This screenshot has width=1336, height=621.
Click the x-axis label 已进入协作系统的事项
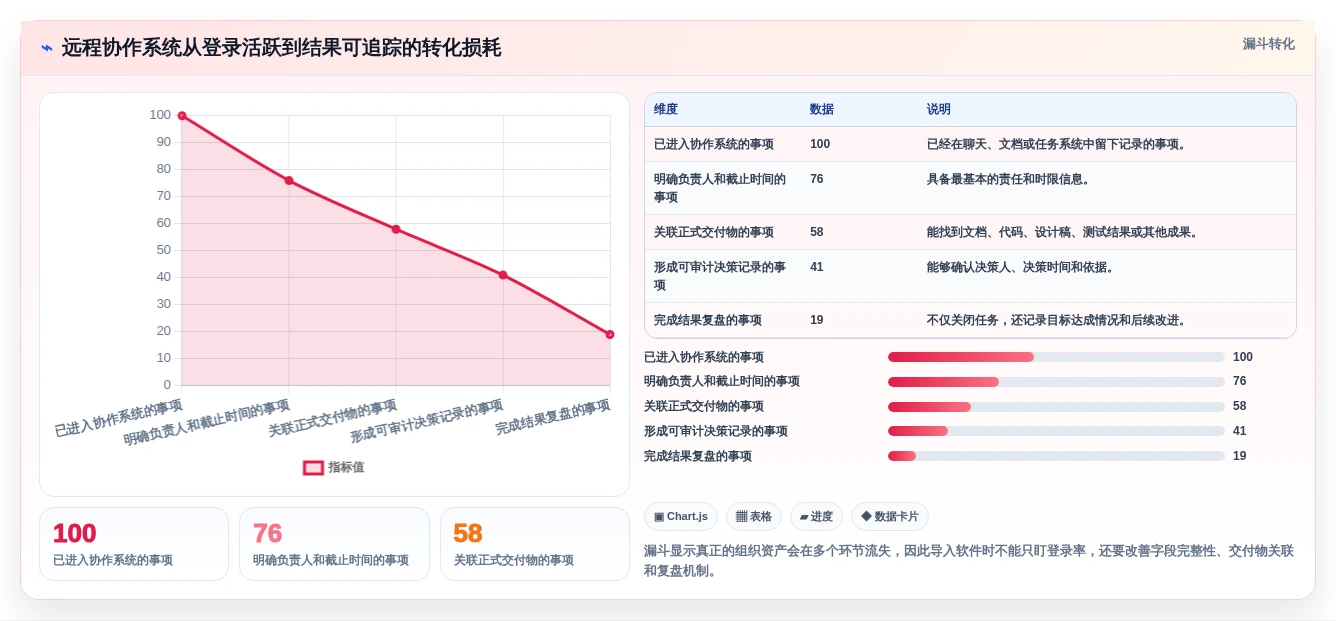pyautogui.click(x=119, y=418)
